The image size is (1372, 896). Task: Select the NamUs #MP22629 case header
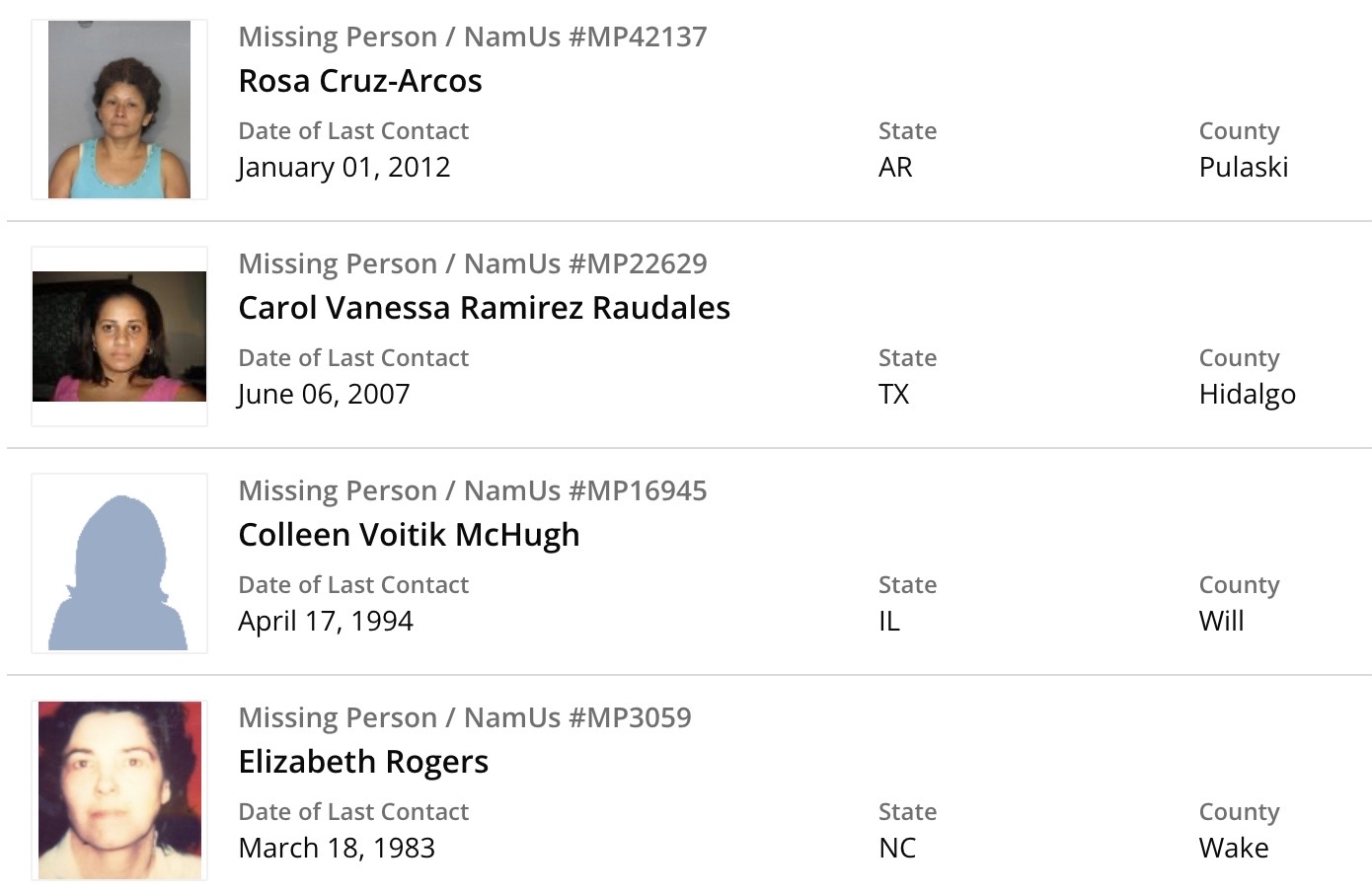(472, 264)
